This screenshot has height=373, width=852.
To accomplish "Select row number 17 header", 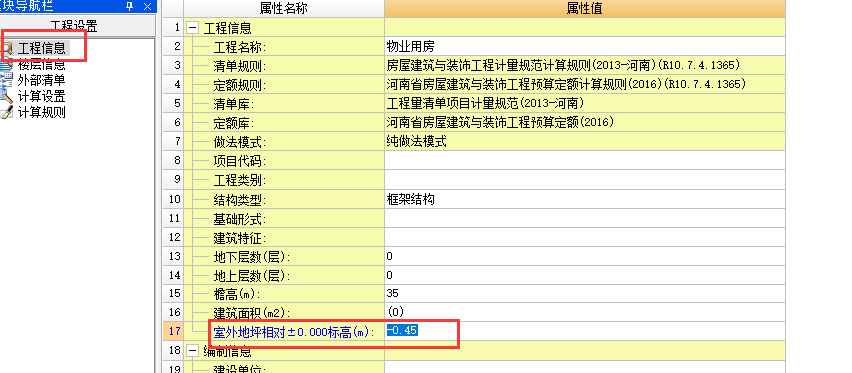I will tap(173, 331).
